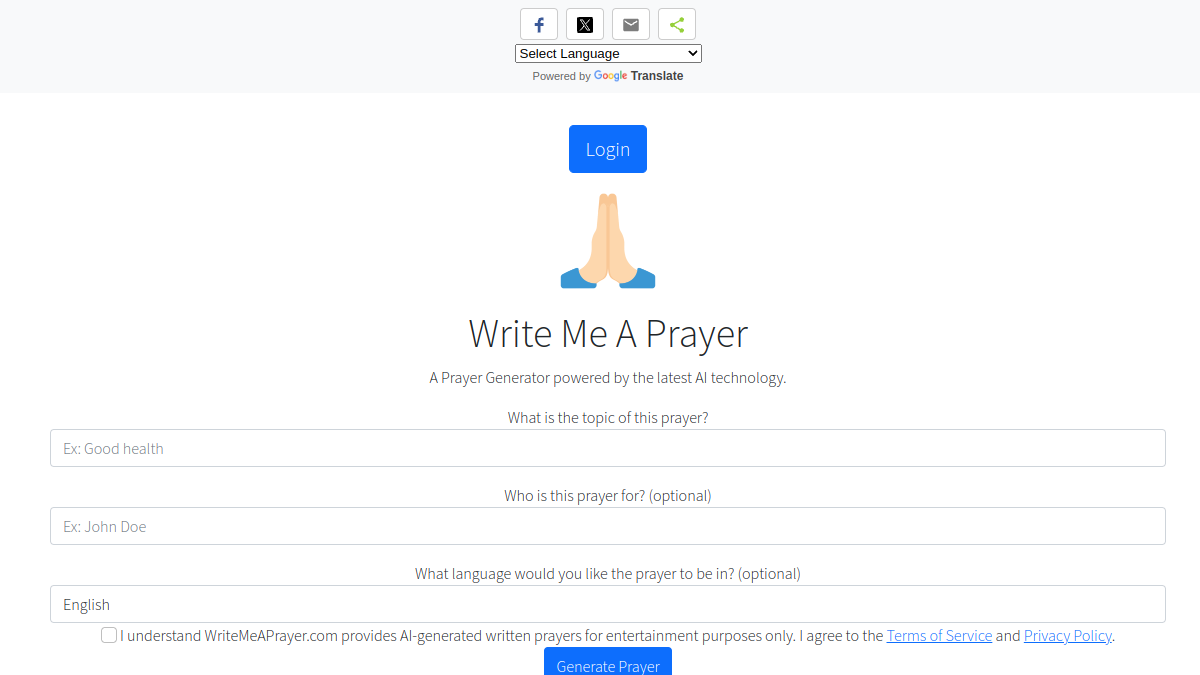Click the Generate Prayer button
This screenshot has height=675, width=1200.
click(608, 661)
